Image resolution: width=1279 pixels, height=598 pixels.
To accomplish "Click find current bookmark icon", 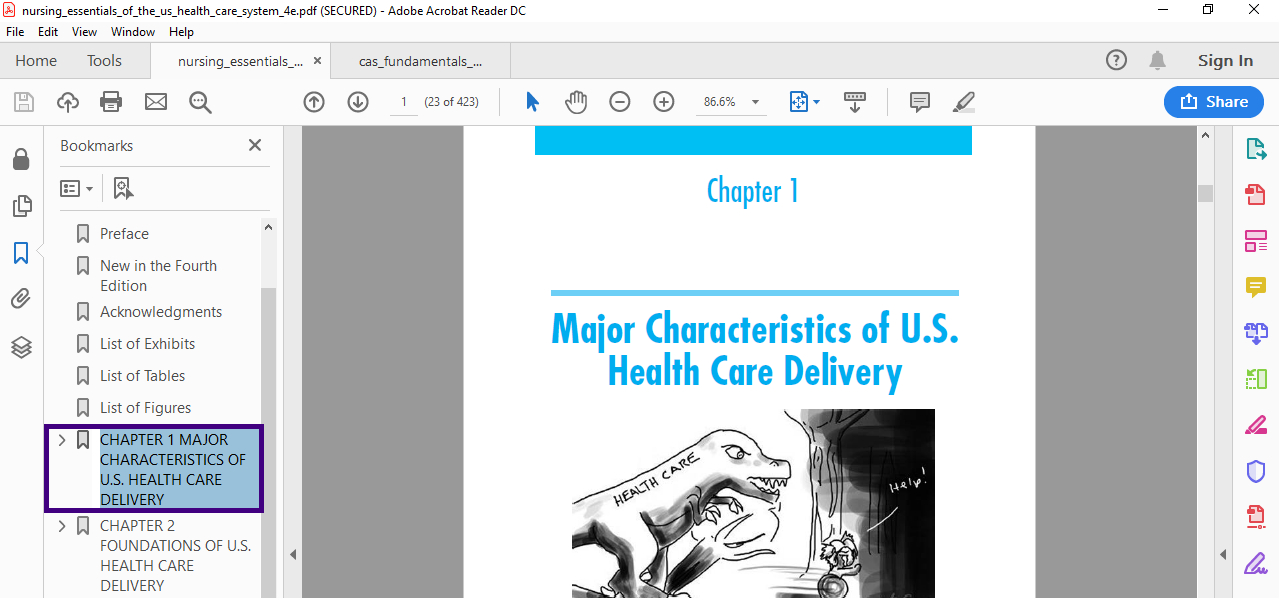I will point(124,188).
